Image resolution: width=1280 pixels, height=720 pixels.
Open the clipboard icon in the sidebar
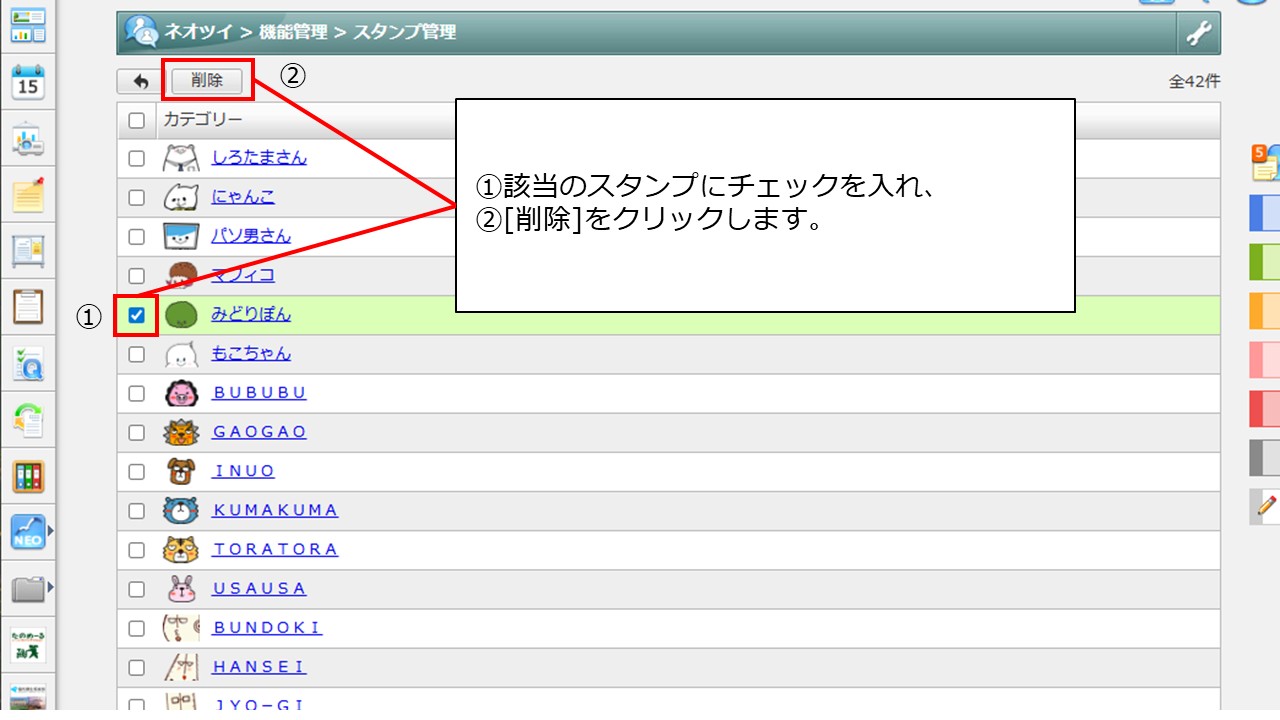(x=28, y=306)
